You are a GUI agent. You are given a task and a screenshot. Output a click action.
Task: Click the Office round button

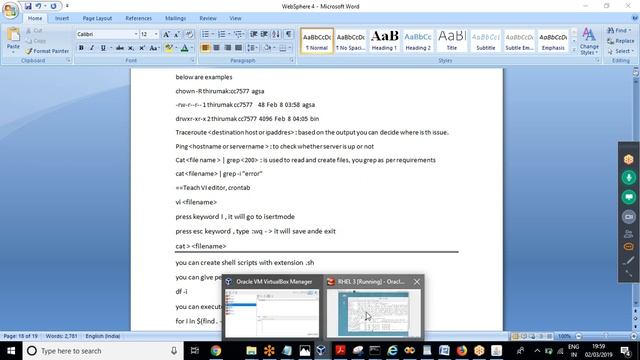(10, 10)
